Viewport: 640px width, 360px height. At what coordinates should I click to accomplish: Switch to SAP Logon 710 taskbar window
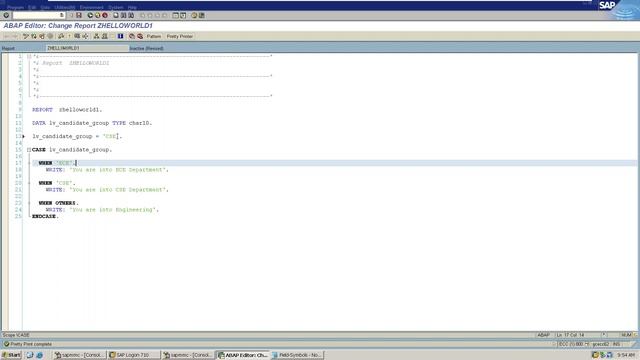tap(134, 355)
